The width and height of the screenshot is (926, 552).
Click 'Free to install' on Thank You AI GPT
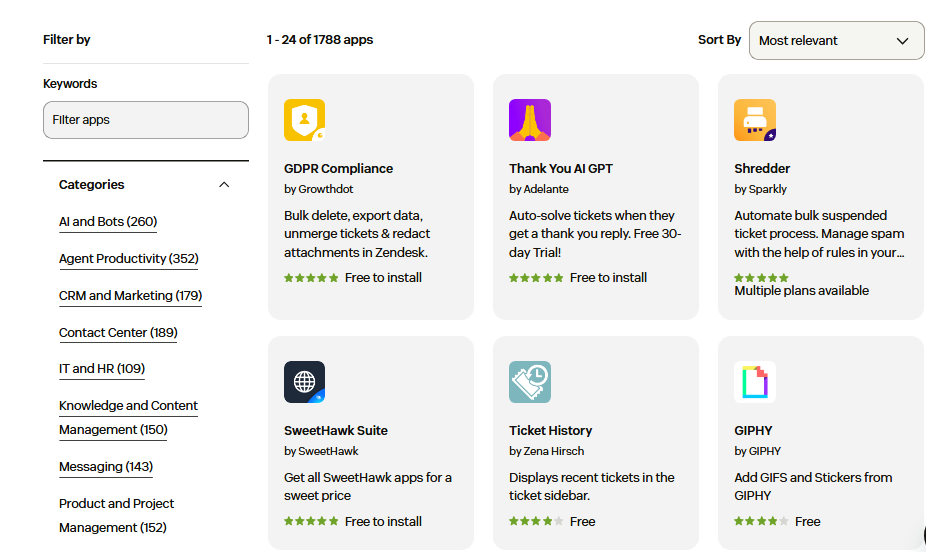608,278
